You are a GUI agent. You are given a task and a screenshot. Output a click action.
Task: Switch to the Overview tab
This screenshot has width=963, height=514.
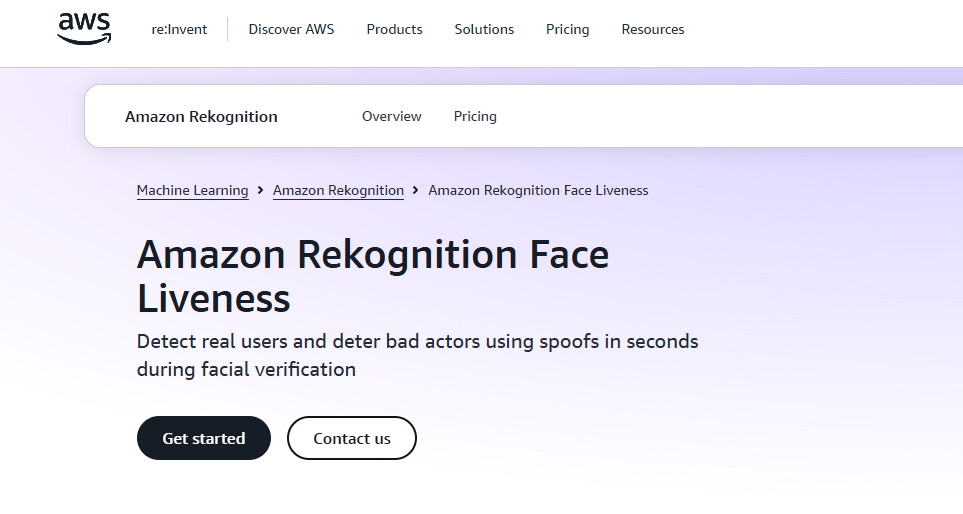(391, 116)
